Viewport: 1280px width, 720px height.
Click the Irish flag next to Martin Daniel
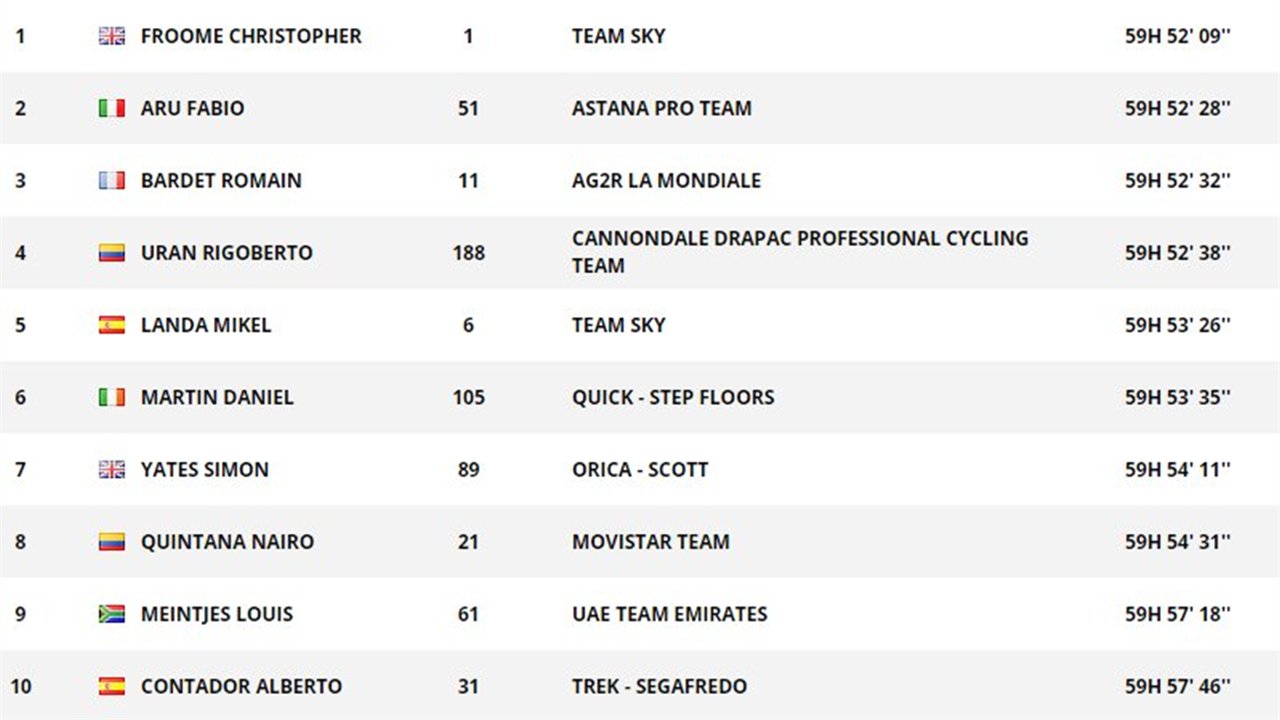[112, 397]
